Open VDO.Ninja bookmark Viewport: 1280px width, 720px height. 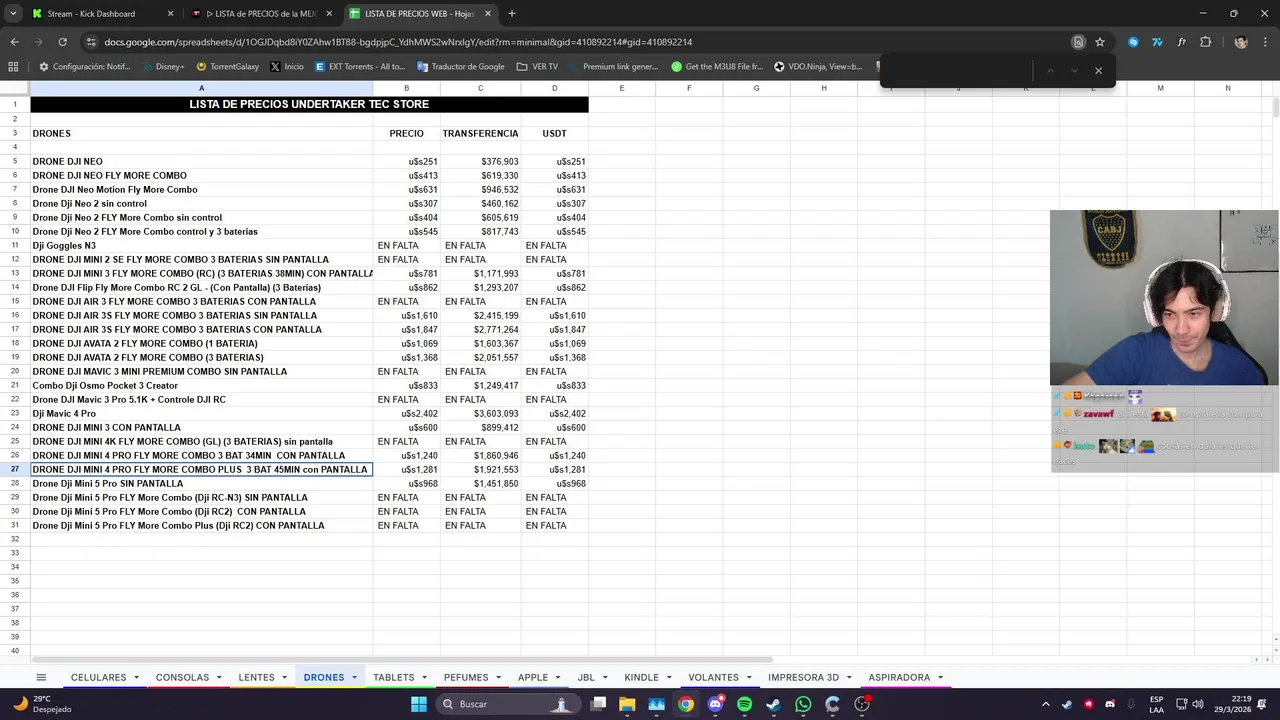(x=817, y=67)
